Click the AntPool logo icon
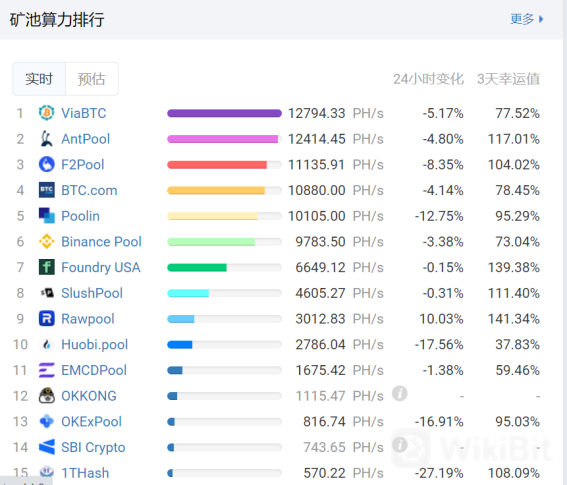Viewport: 567px width, 485px height. [x=47, y=139]
